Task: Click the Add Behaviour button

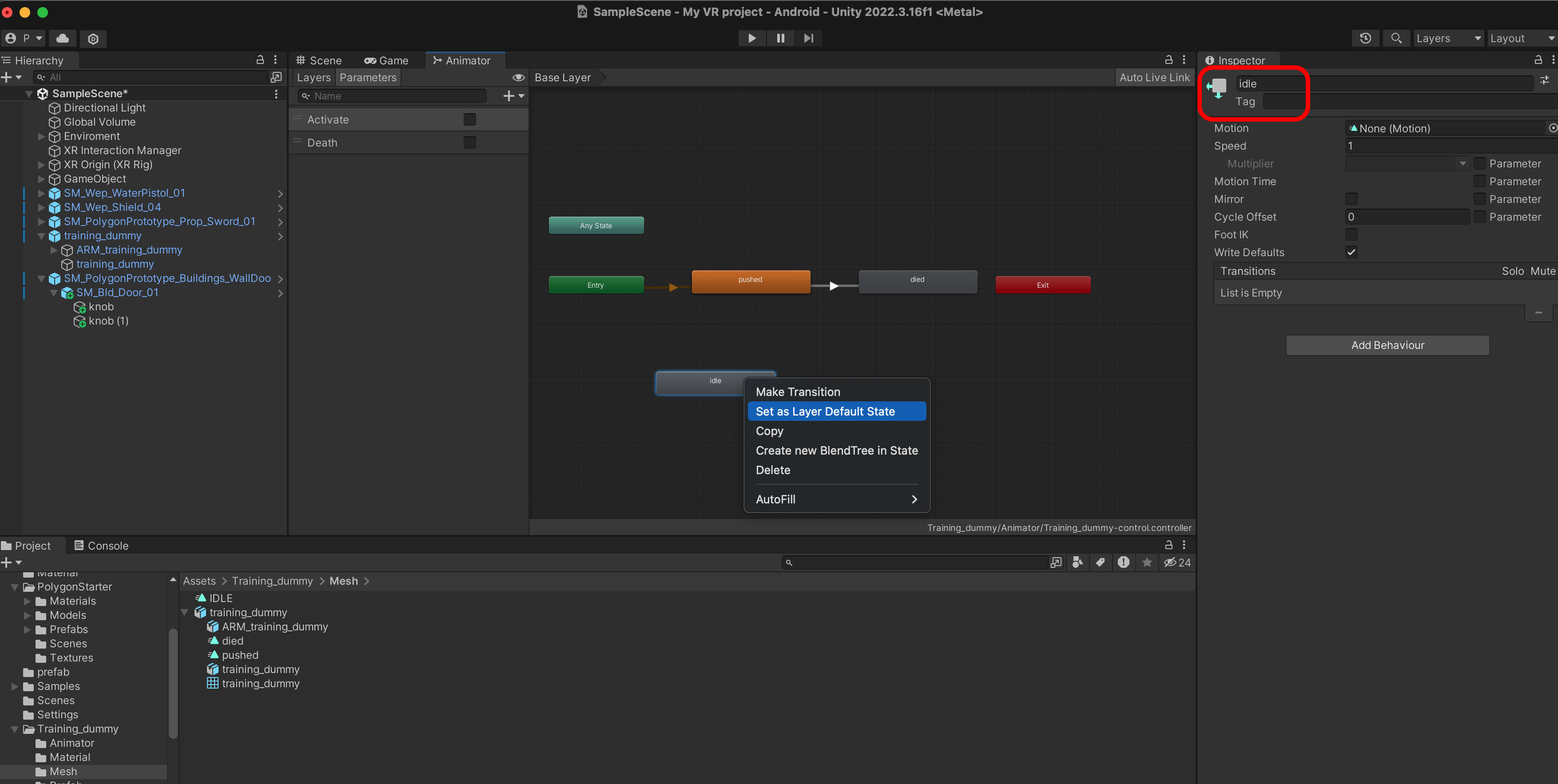Action: tap(1387, 345)
